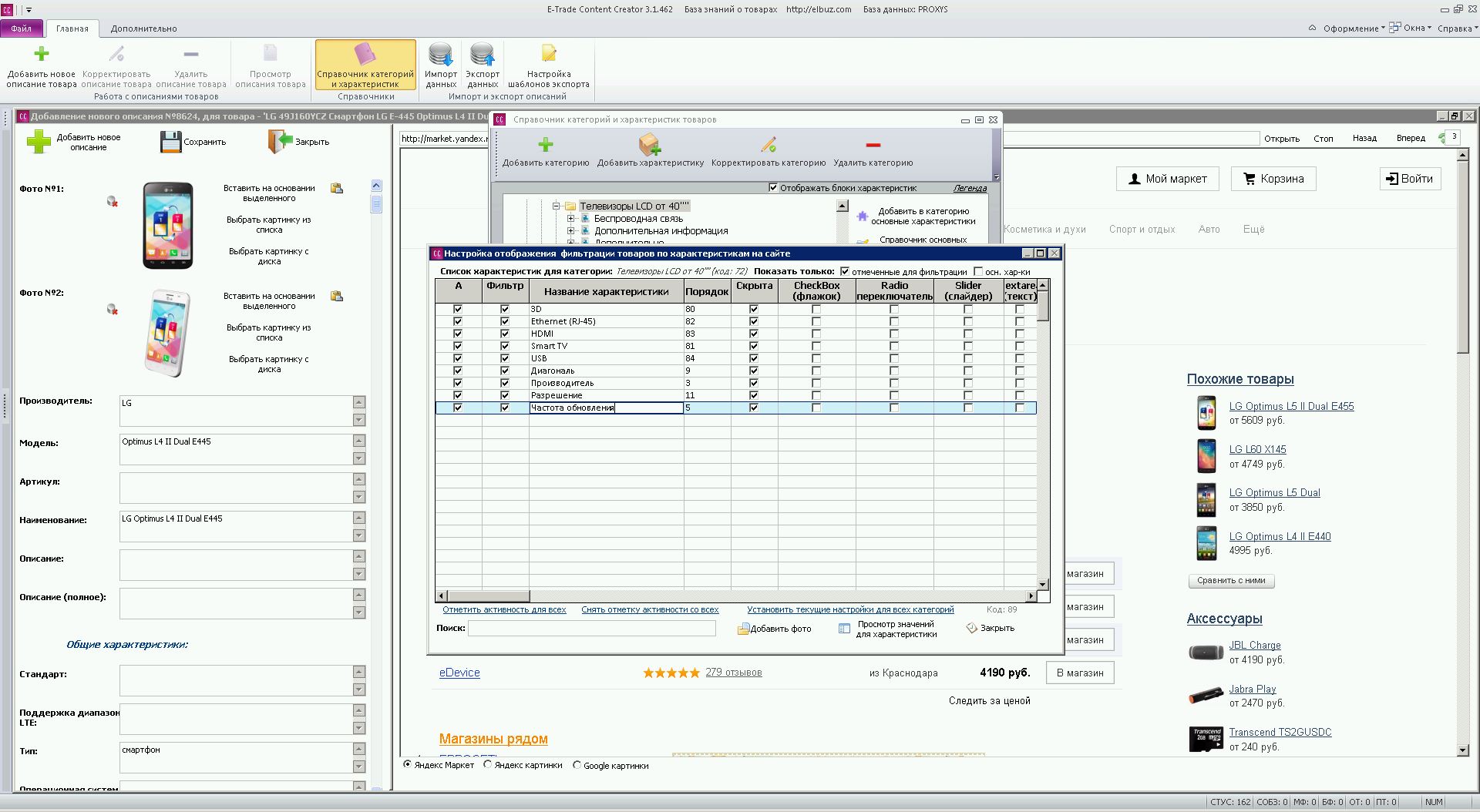Open 'LG Optimus L5 II Dual E455' link
Viewport: 1480px width, 812px height.
1291,406
